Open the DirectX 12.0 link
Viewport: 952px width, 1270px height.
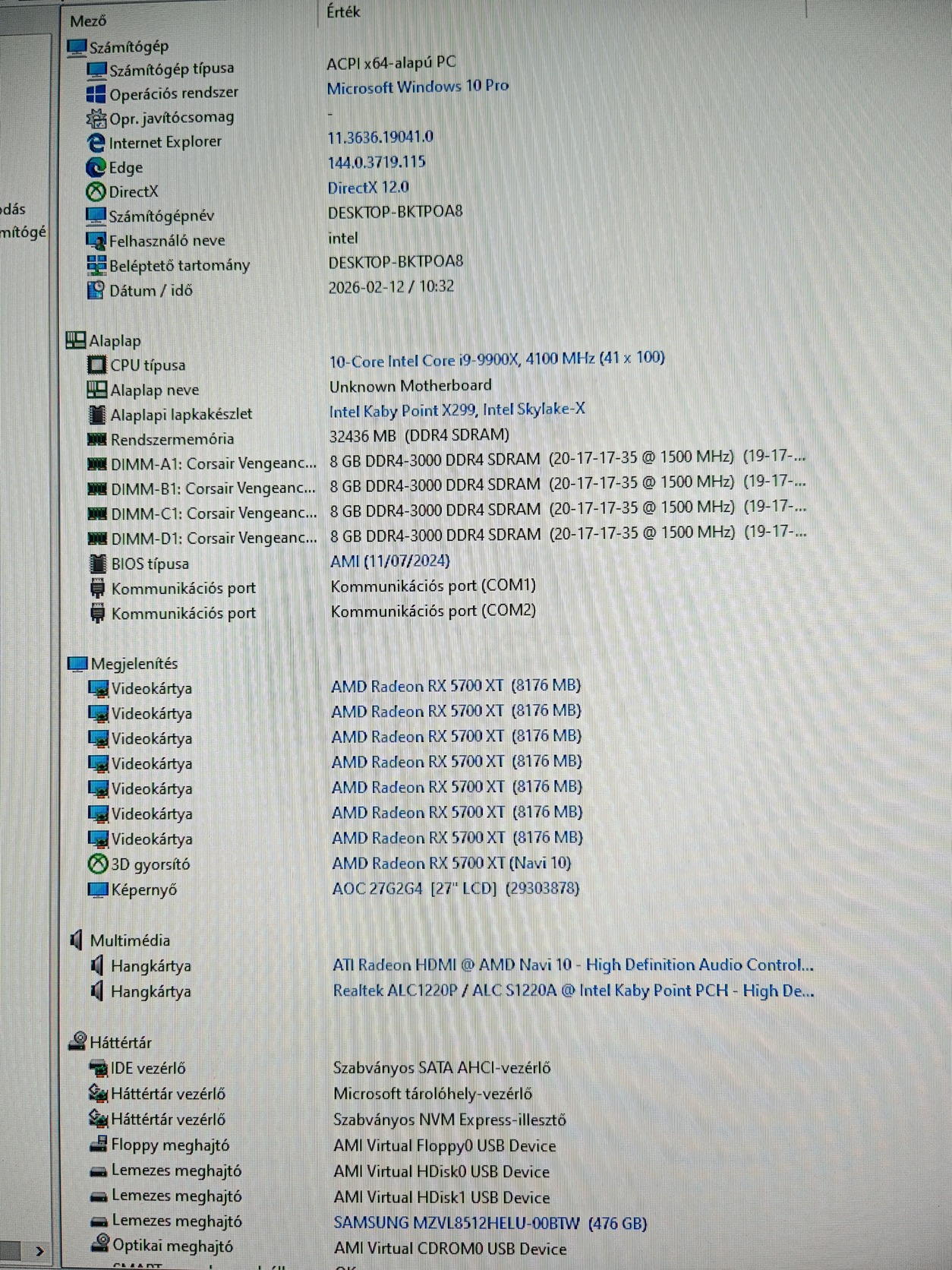point(368,187)
